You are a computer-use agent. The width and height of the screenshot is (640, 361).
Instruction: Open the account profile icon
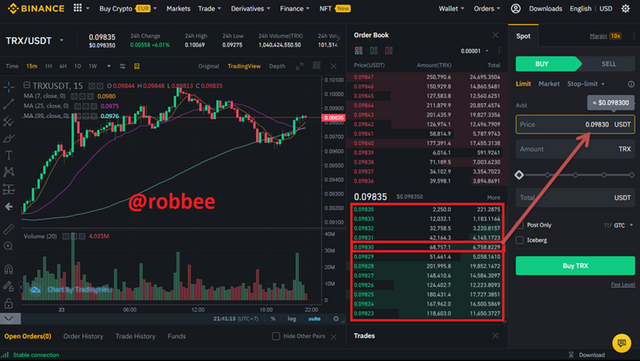coord(516,9)
